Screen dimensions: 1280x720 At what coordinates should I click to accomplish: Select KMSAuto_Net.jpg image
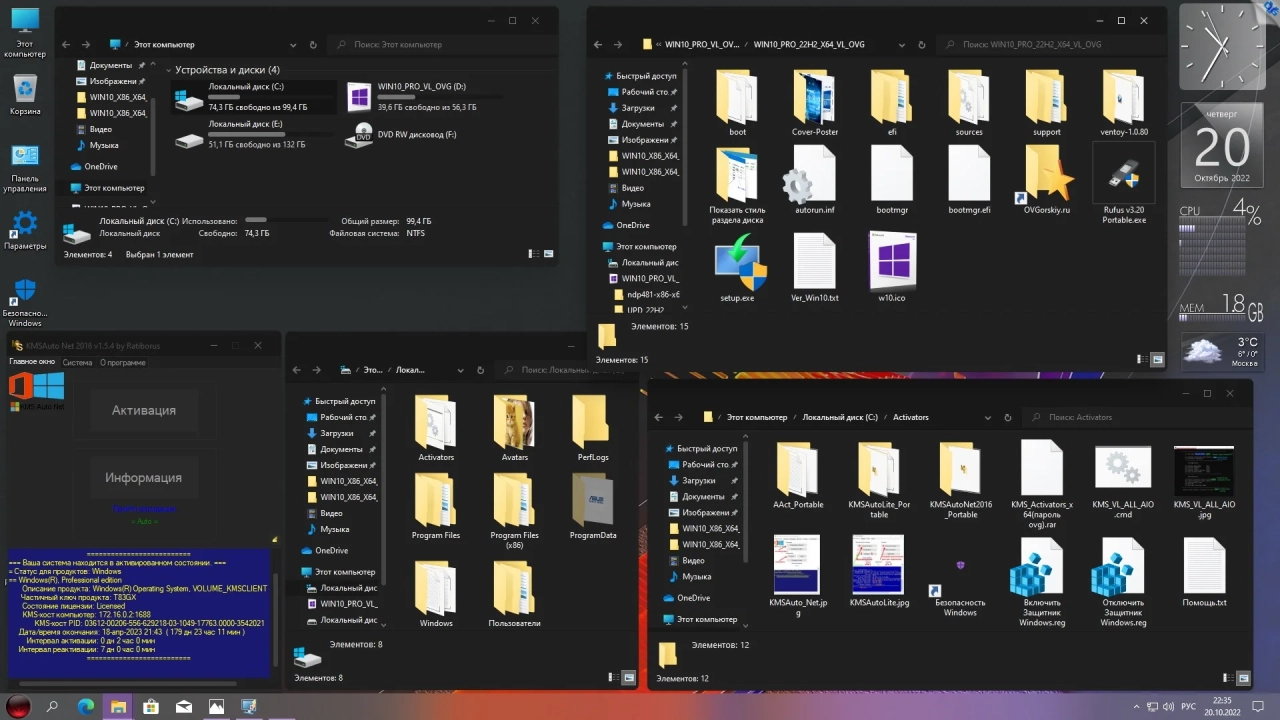click(x=798, y=577)
